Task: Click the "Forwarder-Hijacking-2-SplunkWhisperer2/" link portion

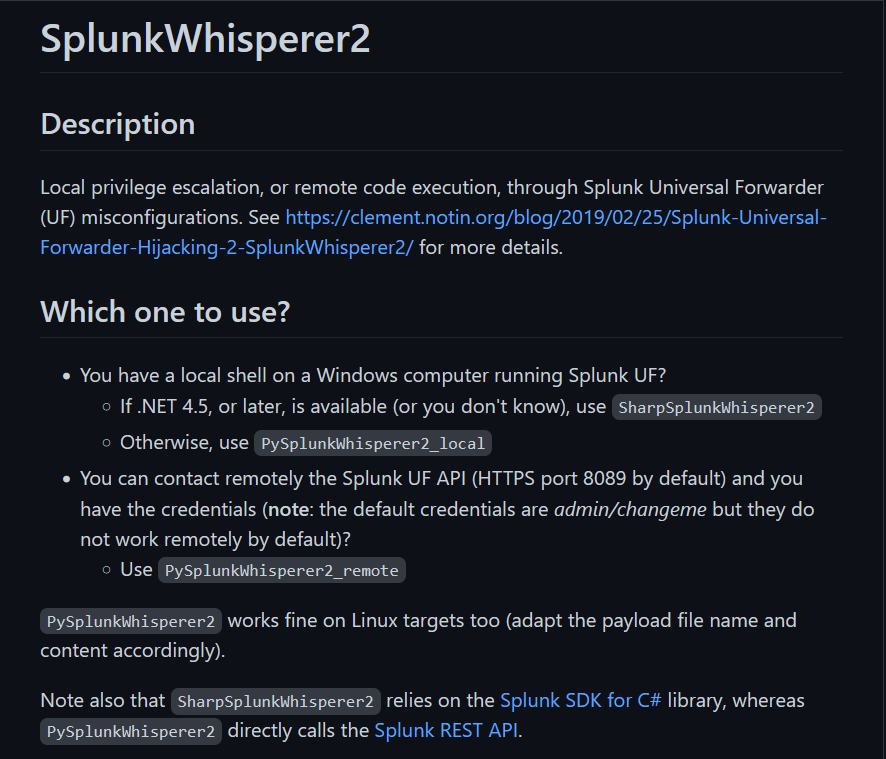Action: tap(227, 248)
